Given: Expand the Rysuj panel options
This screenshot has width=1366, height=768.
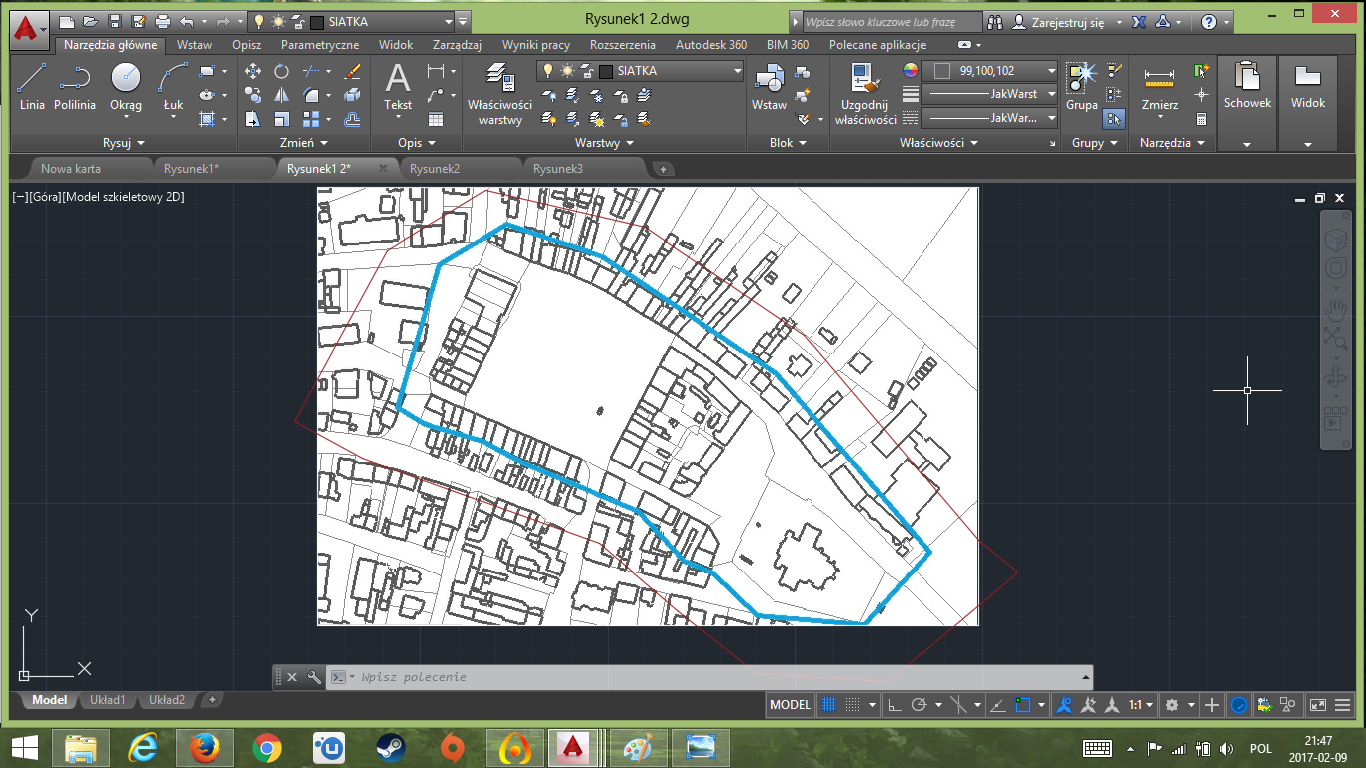Looking at the screenshot, I should 124,143.
